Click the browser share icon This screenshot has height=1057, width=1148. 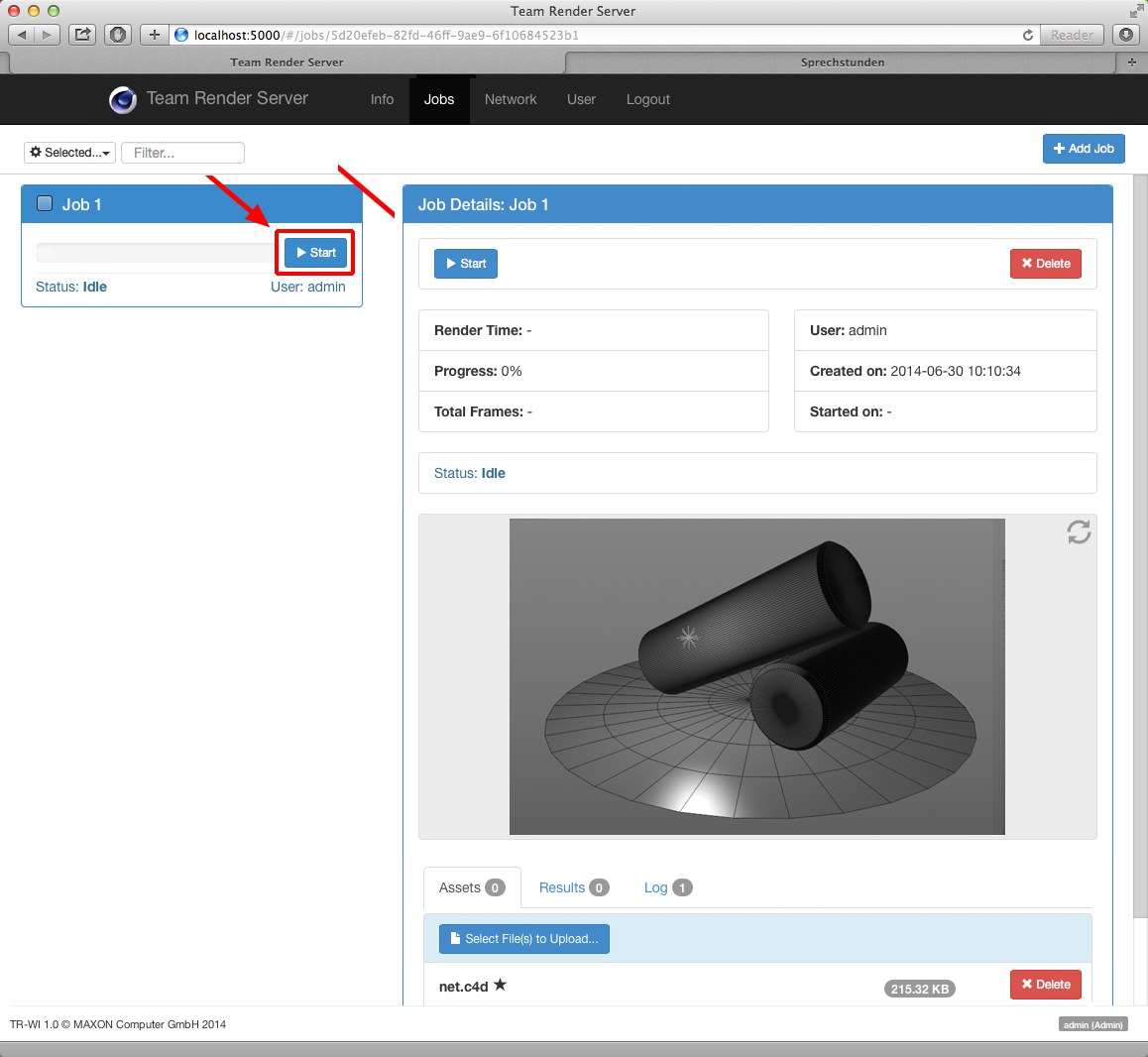point(83,35)
